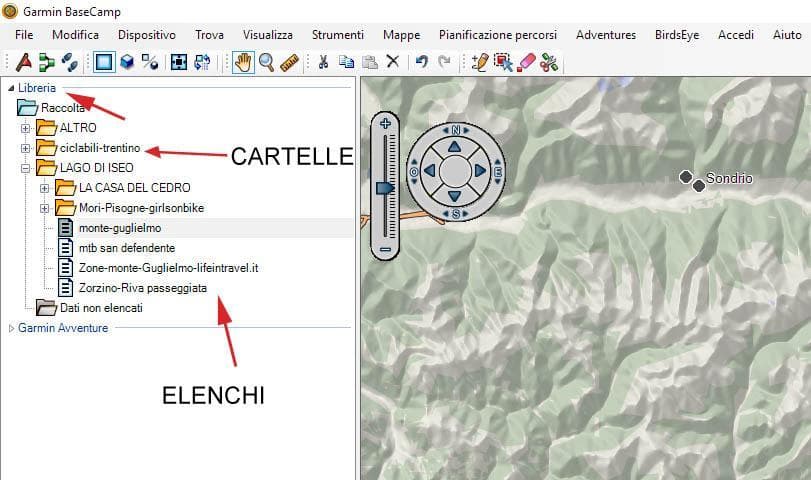
Task: Rotate map to North on compass
Action: pos(456,130)
